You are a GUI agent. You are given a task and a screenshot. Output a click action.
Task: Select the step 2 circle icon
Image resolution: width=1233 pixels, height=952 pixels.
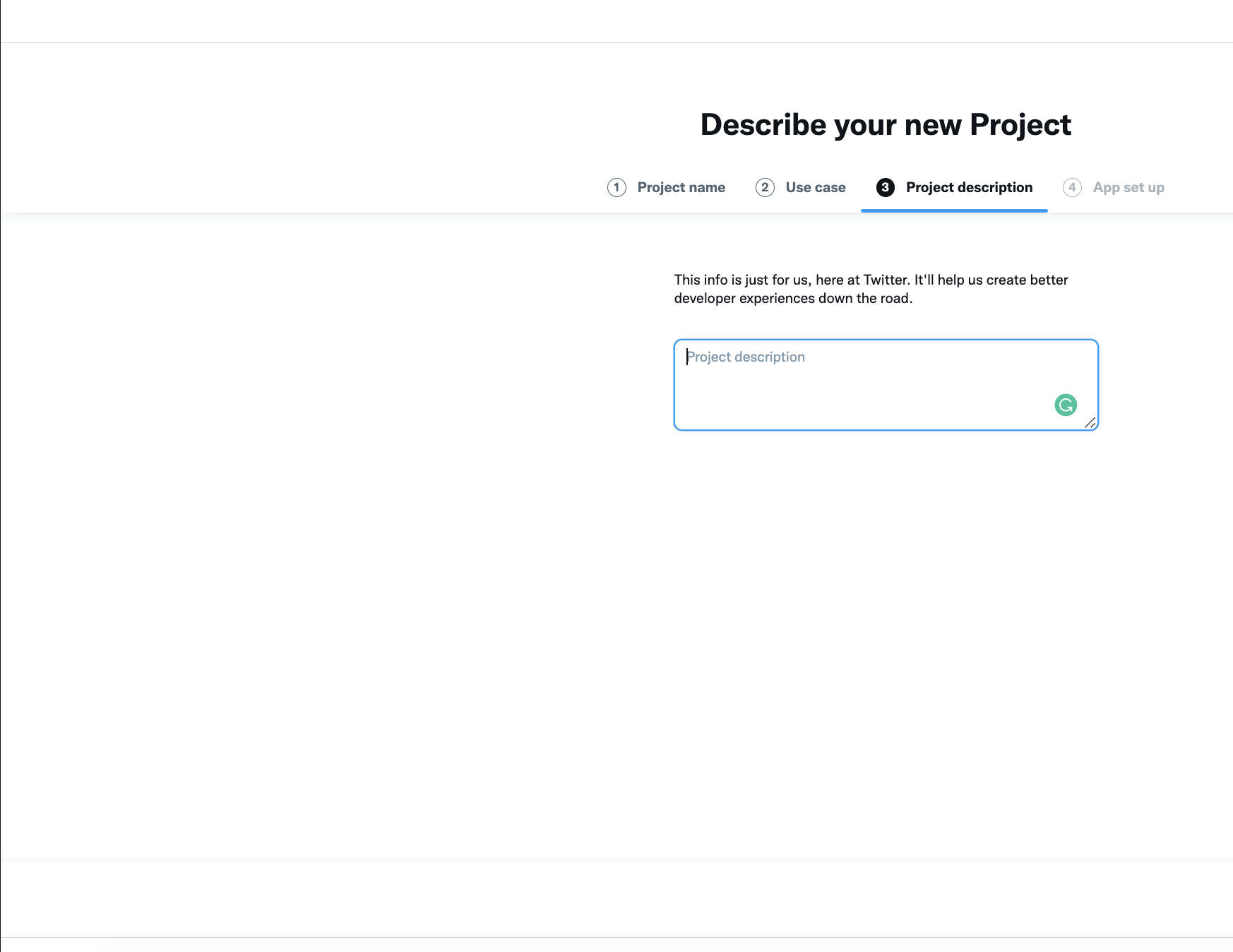[x=765, y=187]
